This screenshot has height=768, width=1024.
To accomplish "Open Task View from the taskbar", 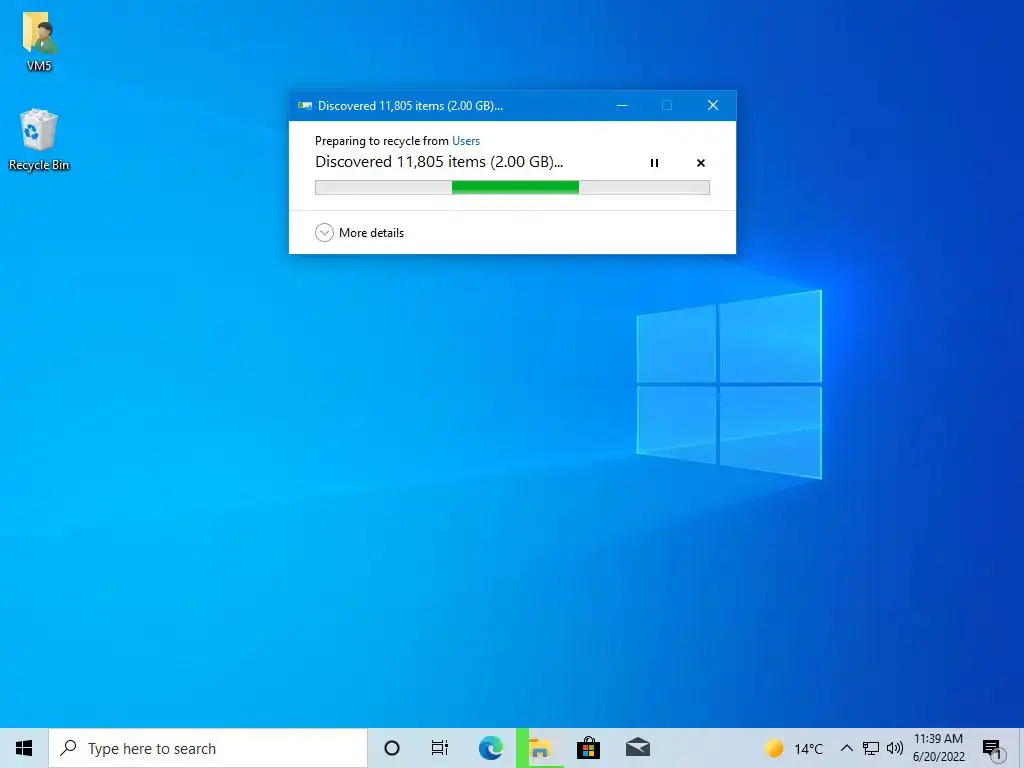I will (x=440, y=748).
